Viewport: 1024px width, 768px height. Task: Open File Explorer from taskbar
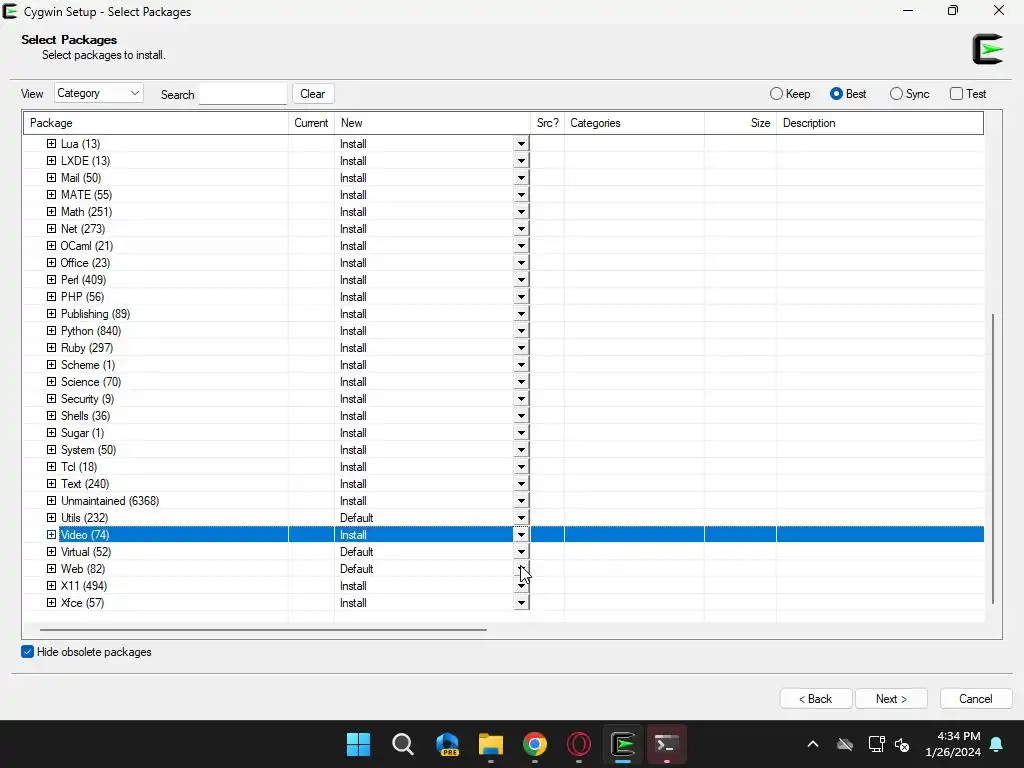(490, 744)
